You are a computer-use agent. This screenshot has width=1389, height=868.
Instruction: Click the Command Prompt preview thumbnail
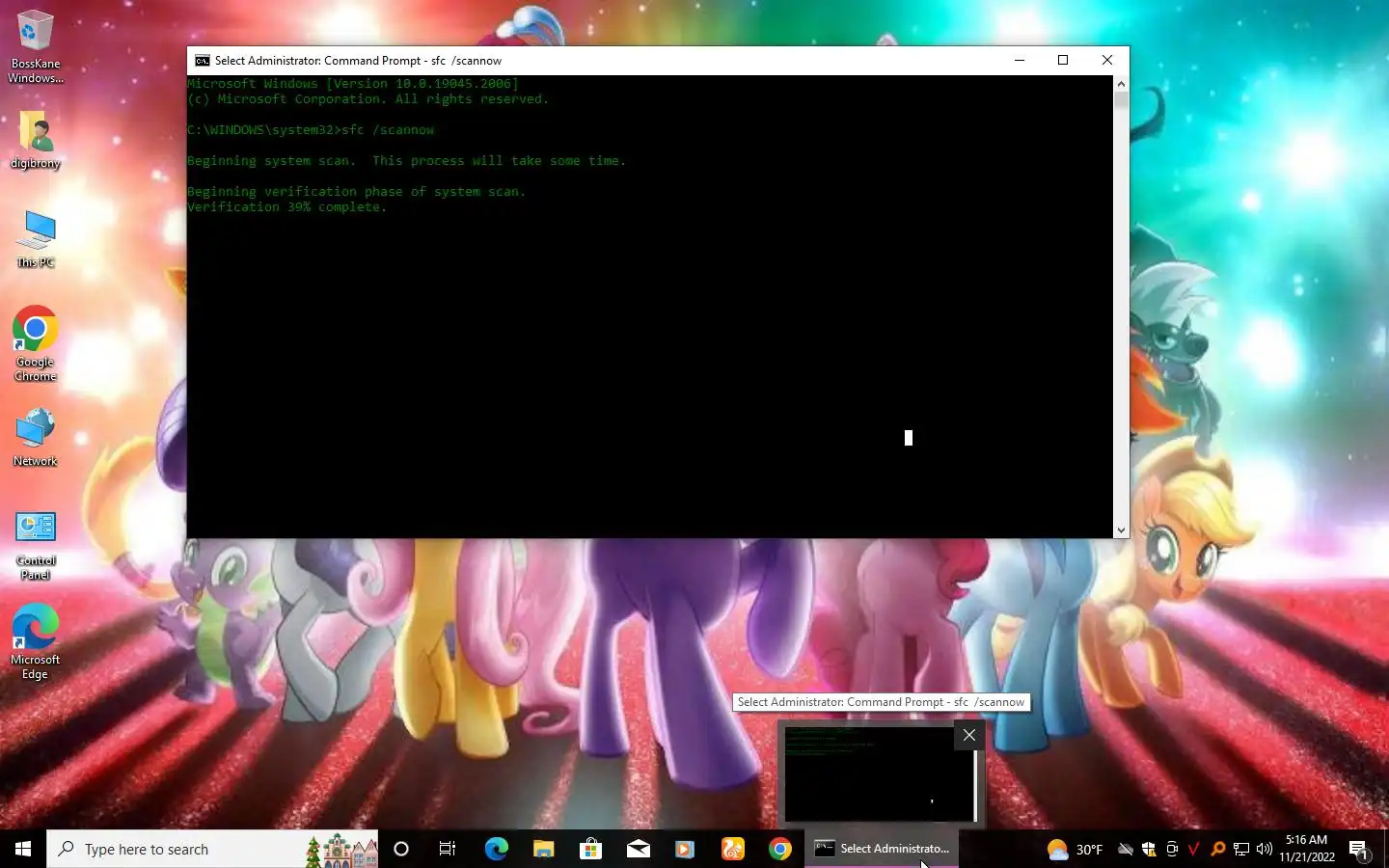pos(881,774)
